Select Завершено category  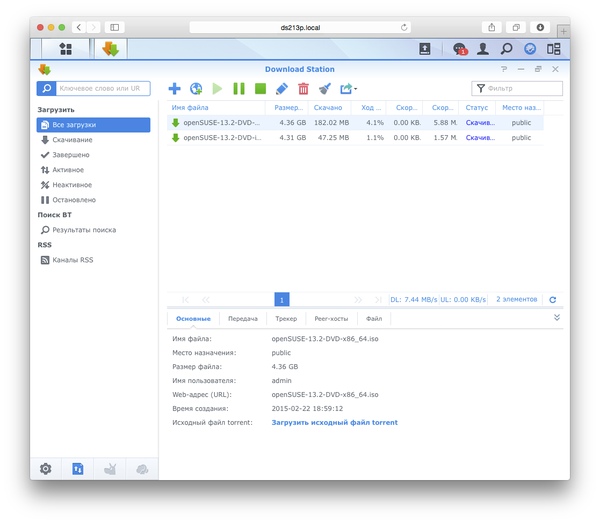tap(93, 155)
